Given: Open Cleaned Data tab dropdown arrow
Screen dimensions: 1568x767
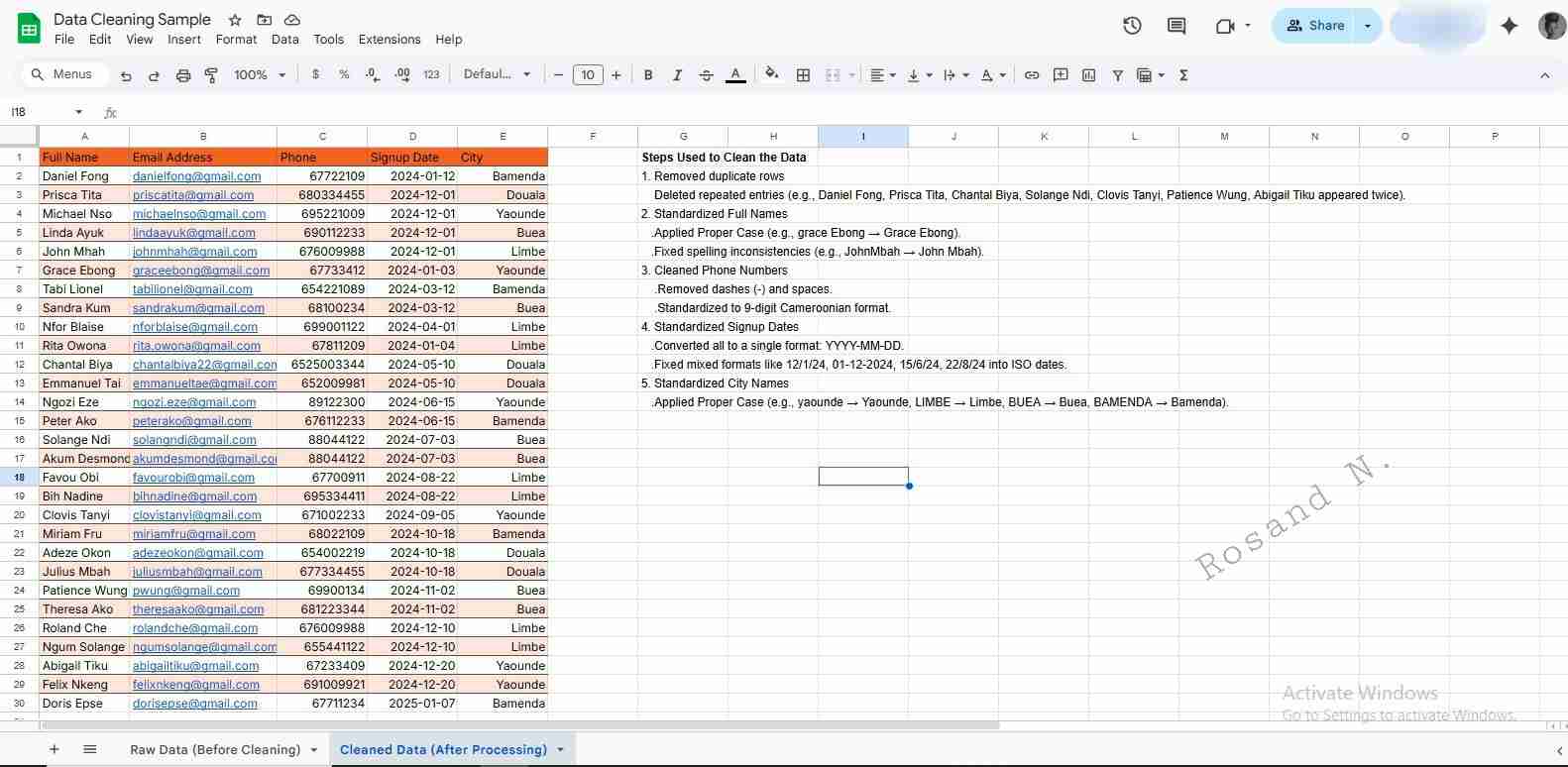Looking at the screenshot, I should click(x=560, y=750).
